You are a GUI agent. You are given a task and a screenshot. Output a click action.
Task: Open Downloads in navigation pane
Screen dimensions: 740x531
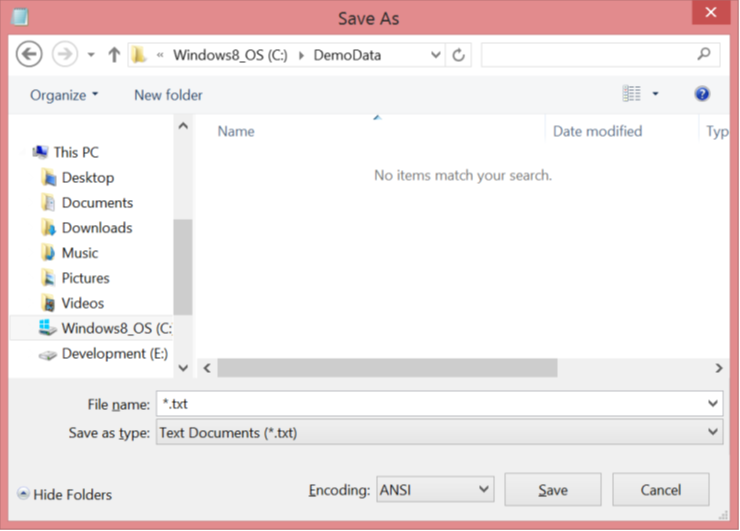pos(96,227)
